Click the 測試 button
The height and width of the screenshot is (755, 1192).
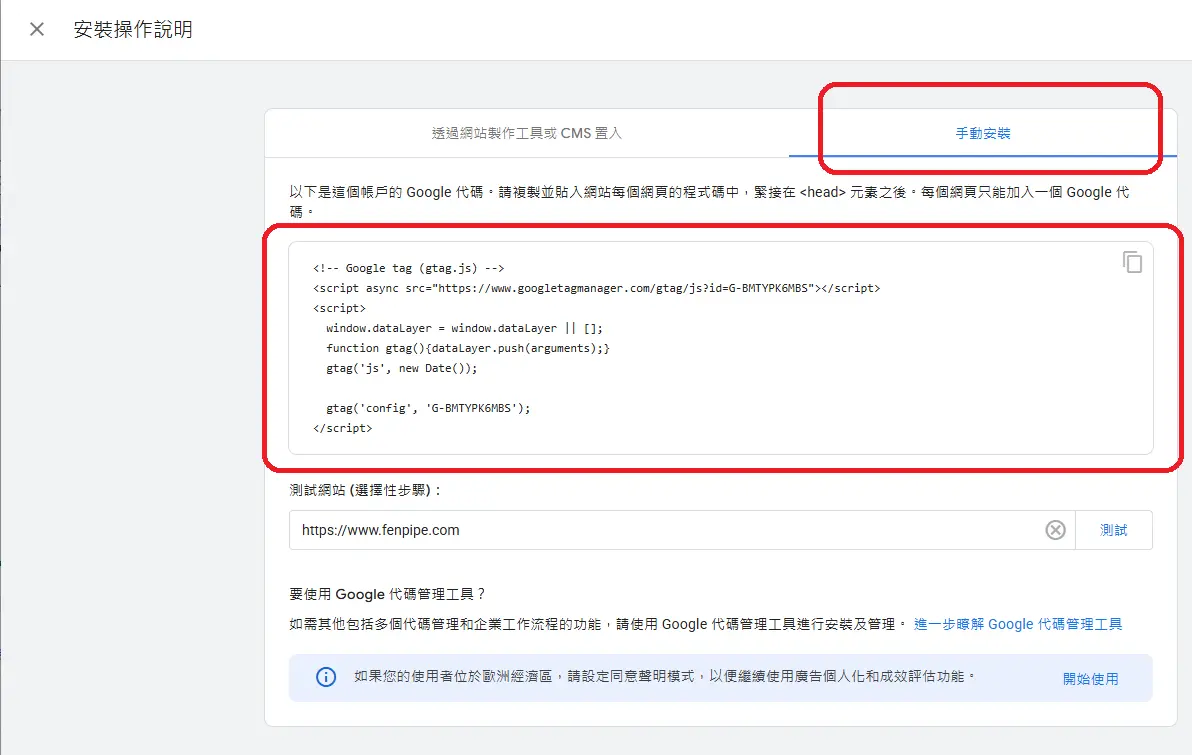click(1114, 530)
